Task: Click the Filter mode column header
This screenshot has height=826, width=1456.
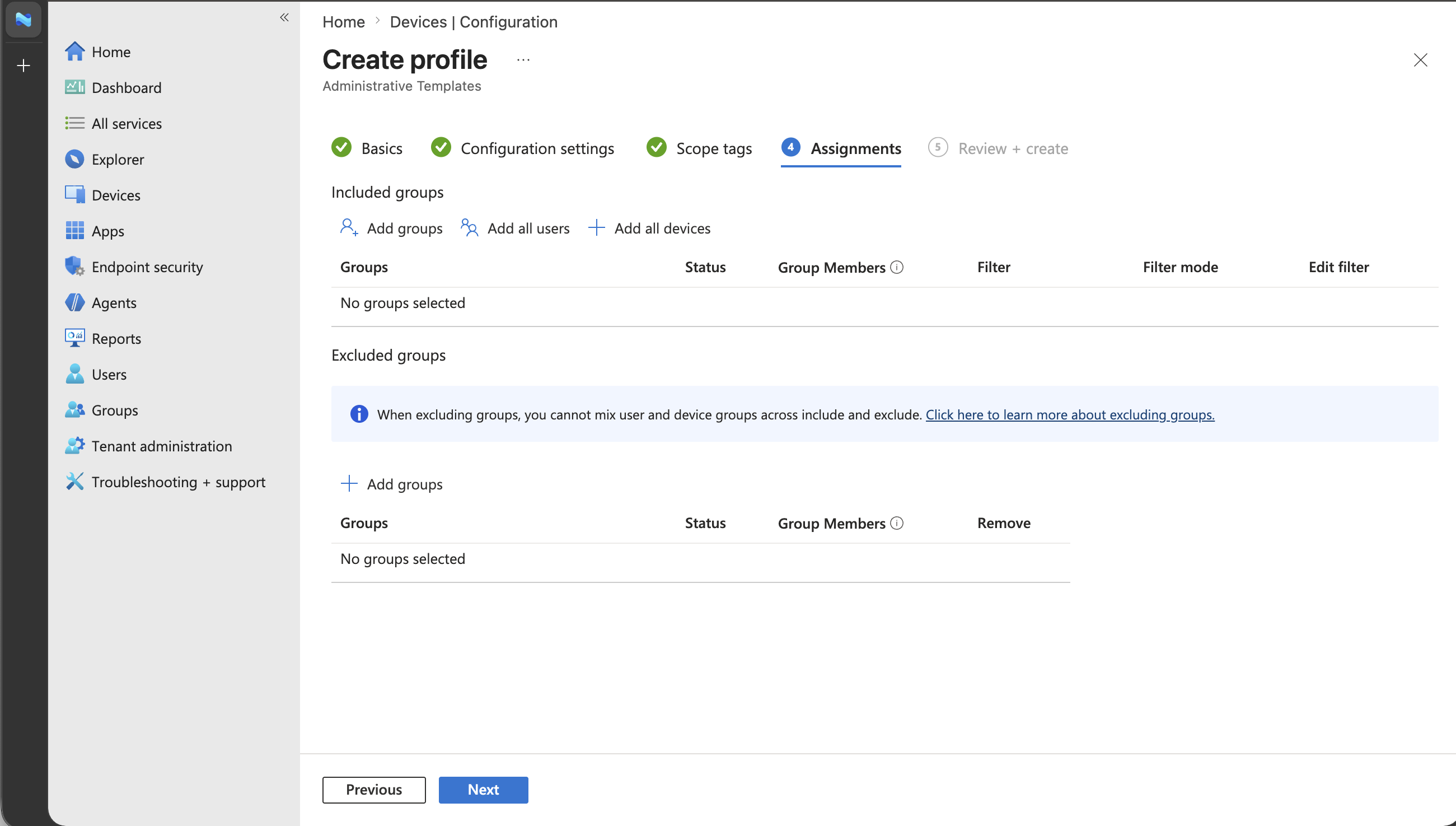Action: (x=1181, y=267)
